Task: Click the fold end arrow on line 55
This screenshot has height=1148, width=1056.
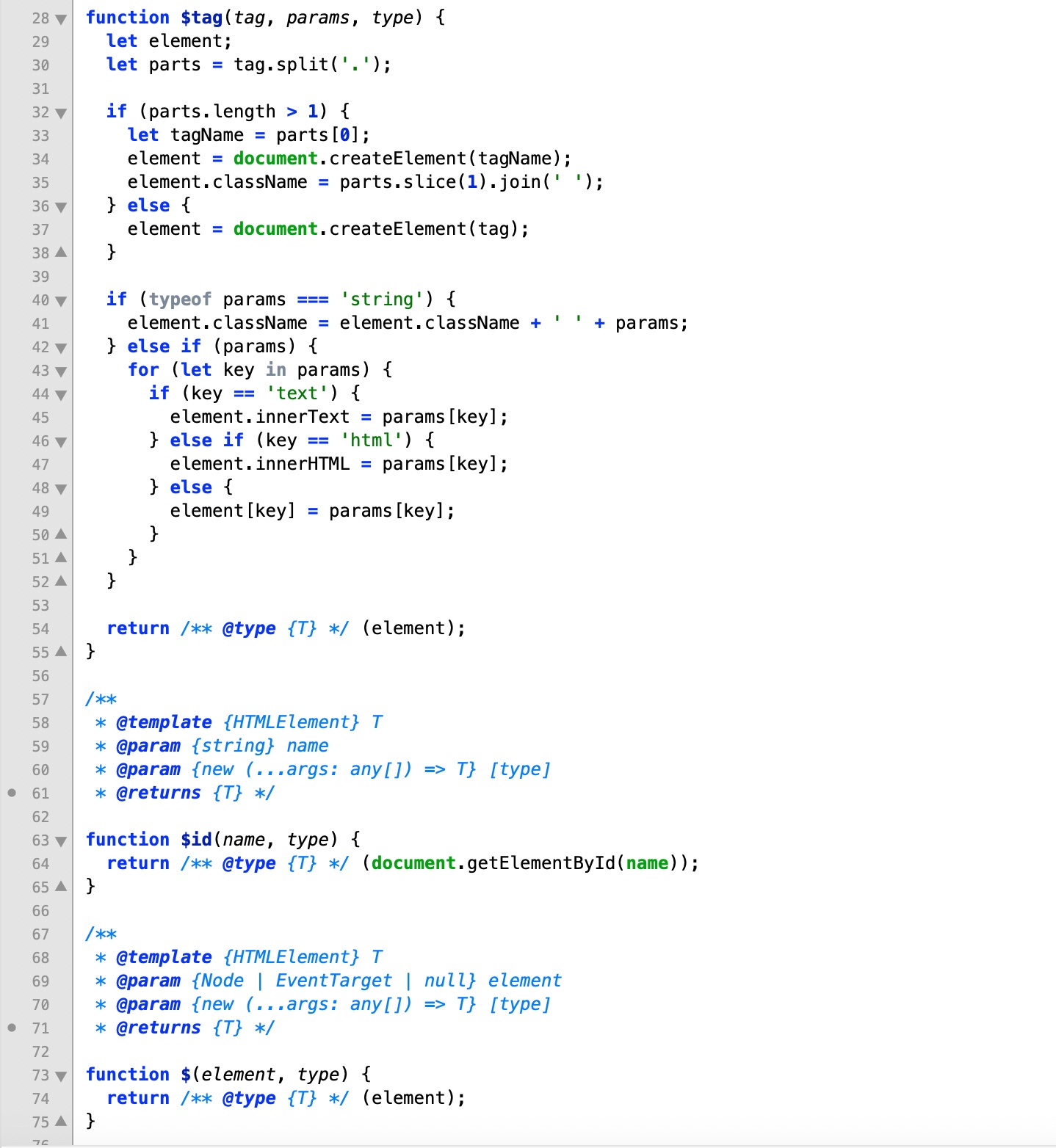Action: point(61,652)
